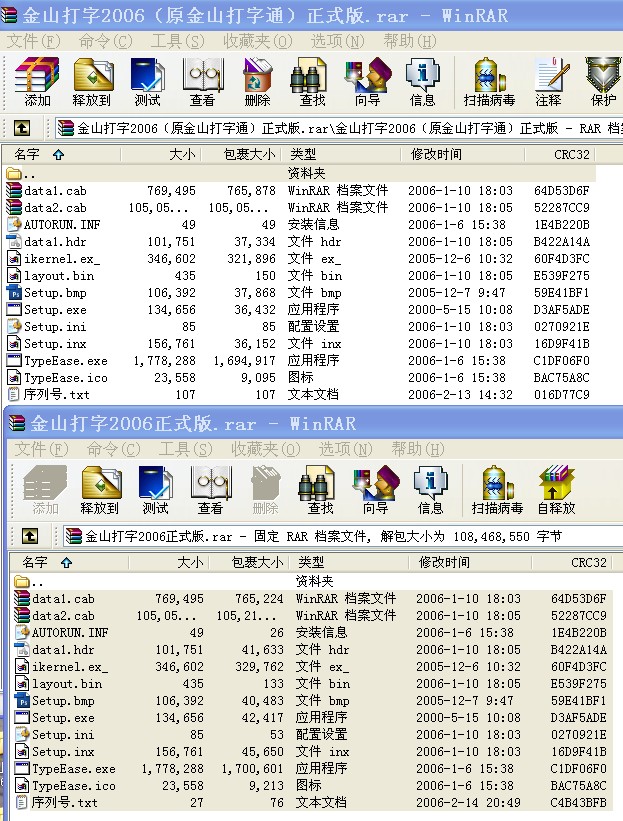Click the 测试 icon in the lower window

155,490
